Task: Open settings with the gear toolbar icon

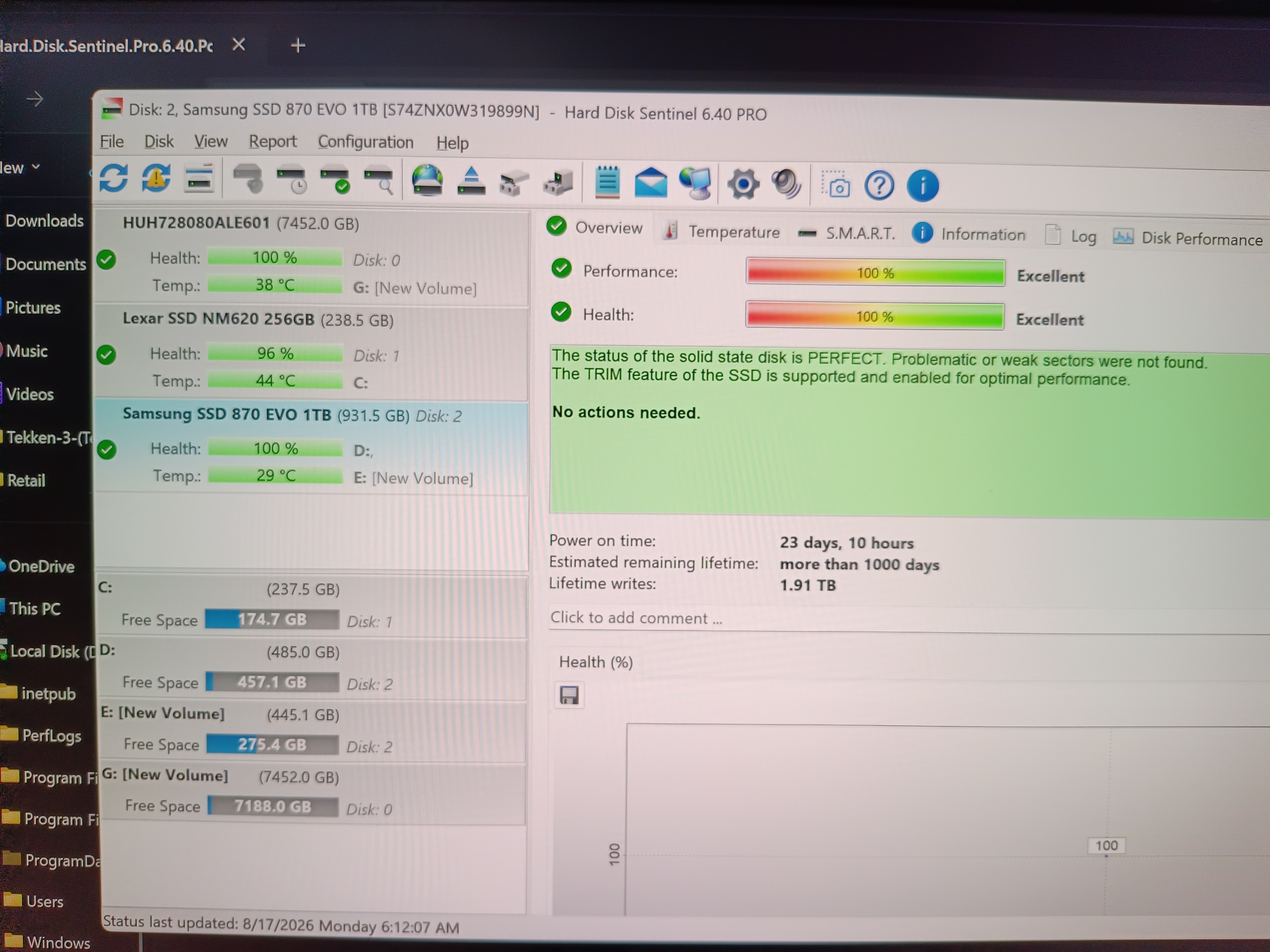Action: pos(743,185)
